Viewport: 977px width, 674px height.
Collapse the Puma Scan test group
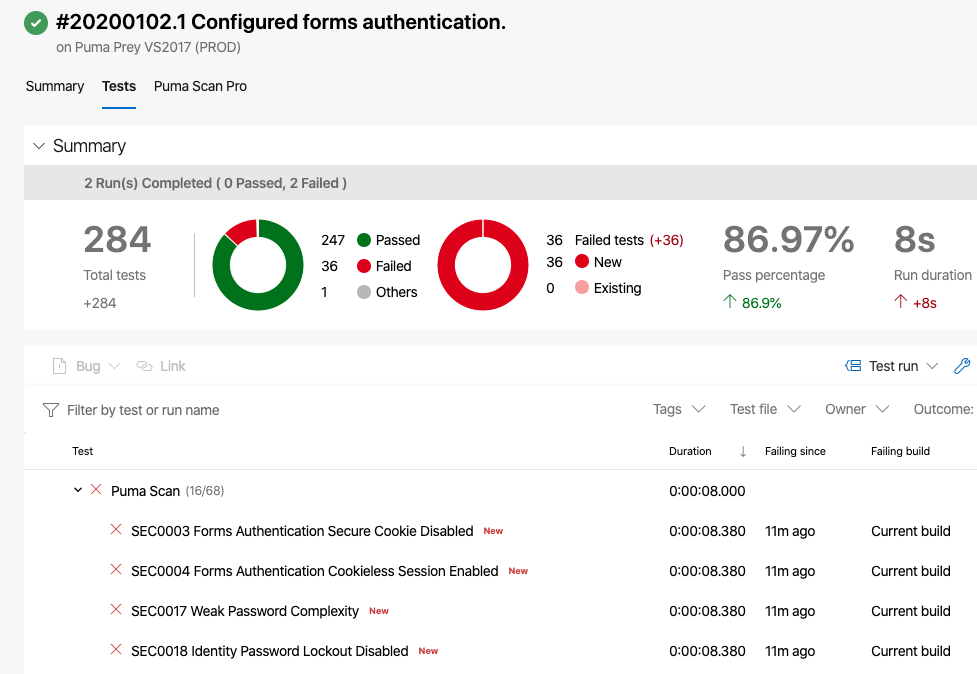click(78, 490)
